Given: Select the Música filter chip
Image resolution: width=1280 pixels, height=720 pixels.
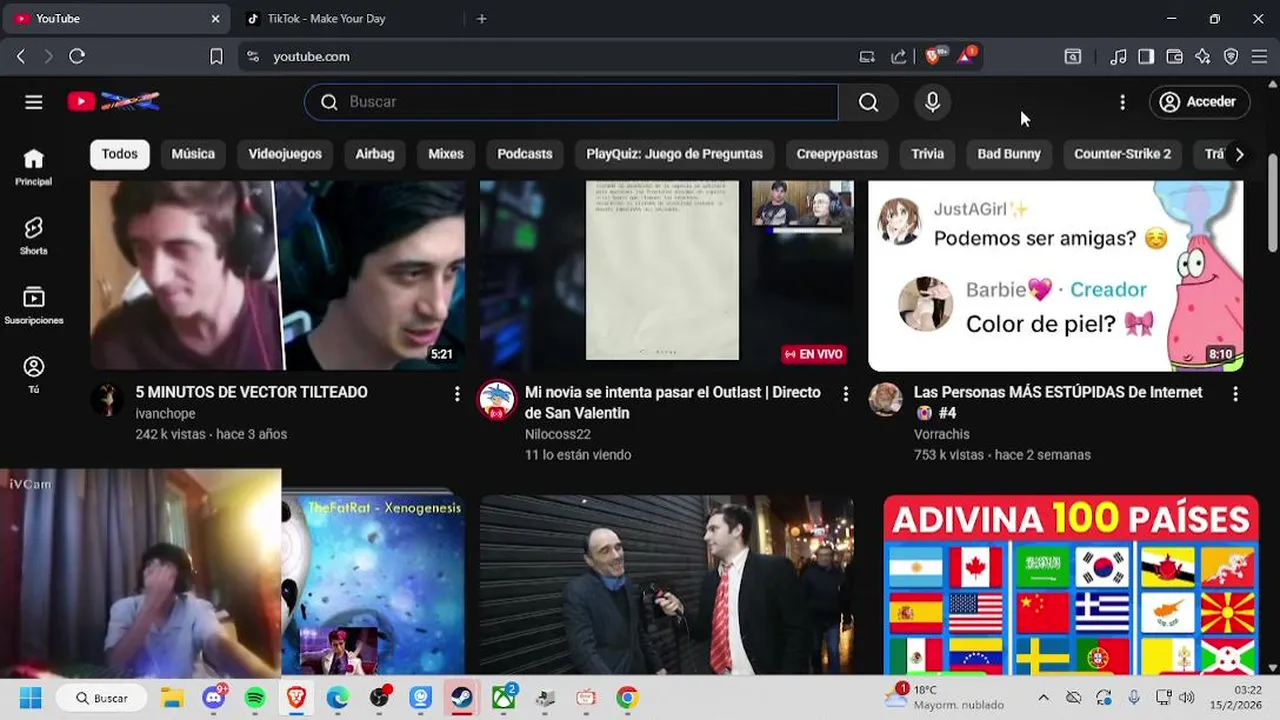Looking at the screenshot, I should point(193,154).
